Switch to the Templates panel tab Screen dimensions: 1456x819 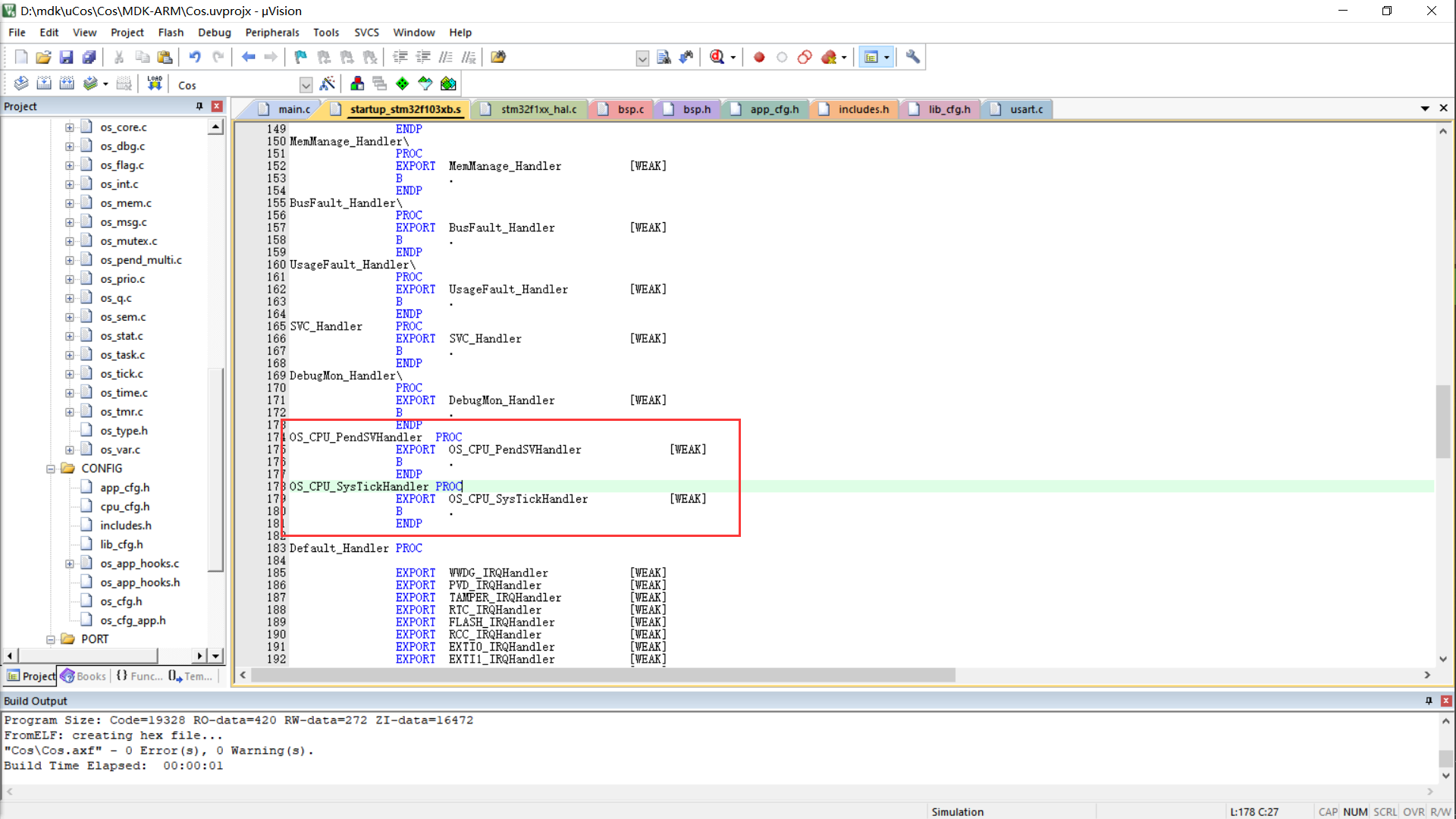click(192, 676)
